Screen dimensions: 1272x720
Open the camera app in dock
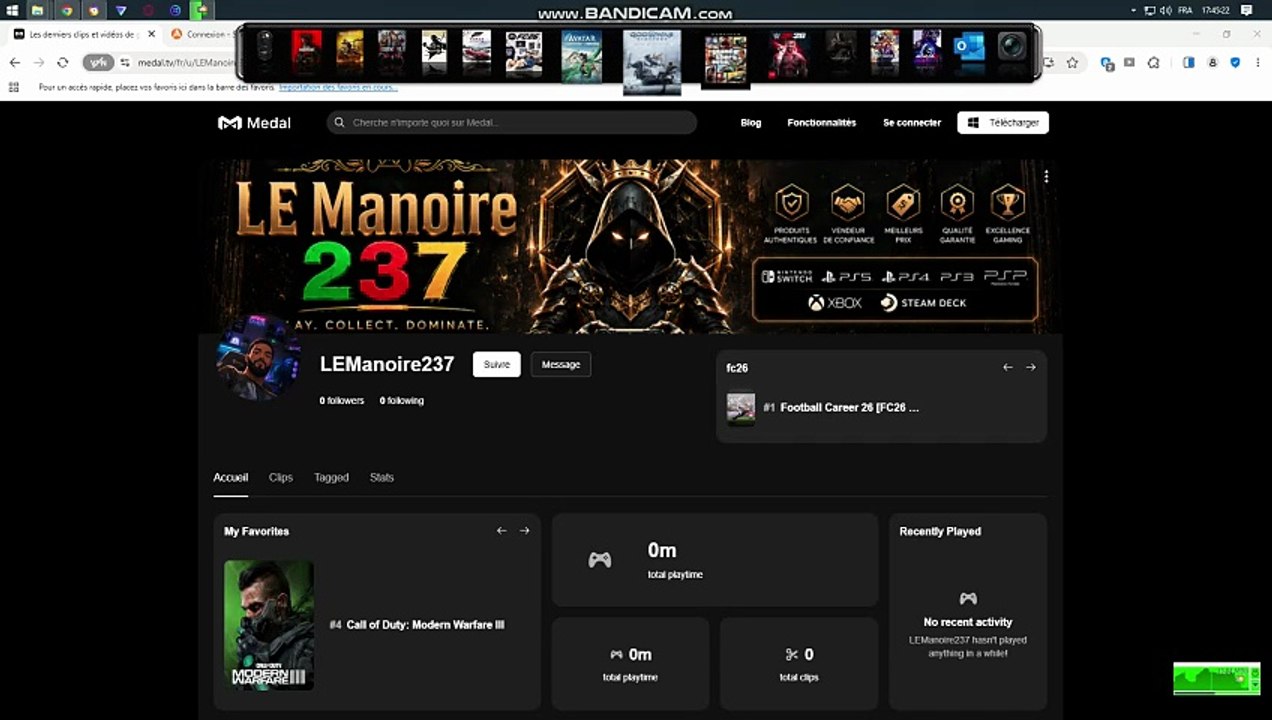(x=1011, y=47)
